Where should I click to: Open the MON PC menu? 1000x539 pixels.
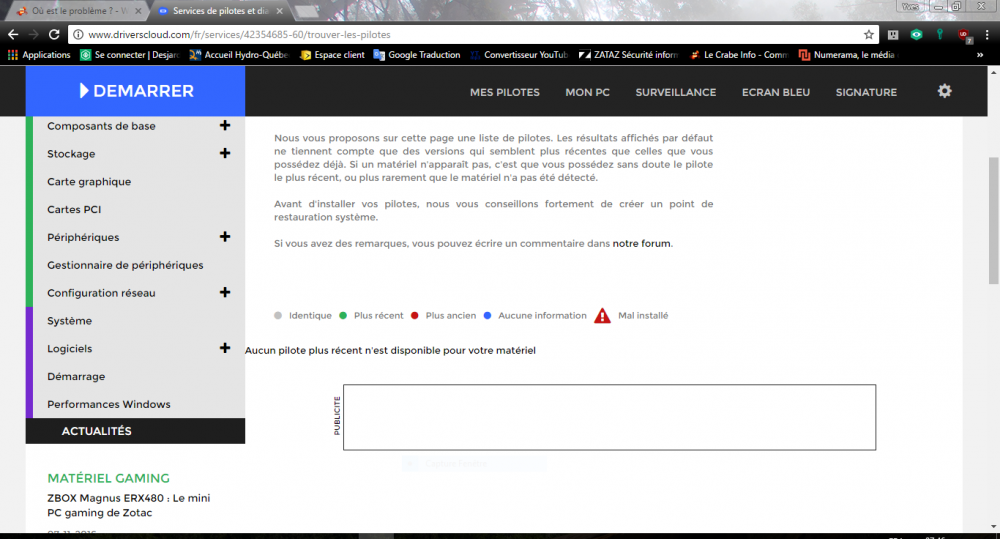(587, 92)
